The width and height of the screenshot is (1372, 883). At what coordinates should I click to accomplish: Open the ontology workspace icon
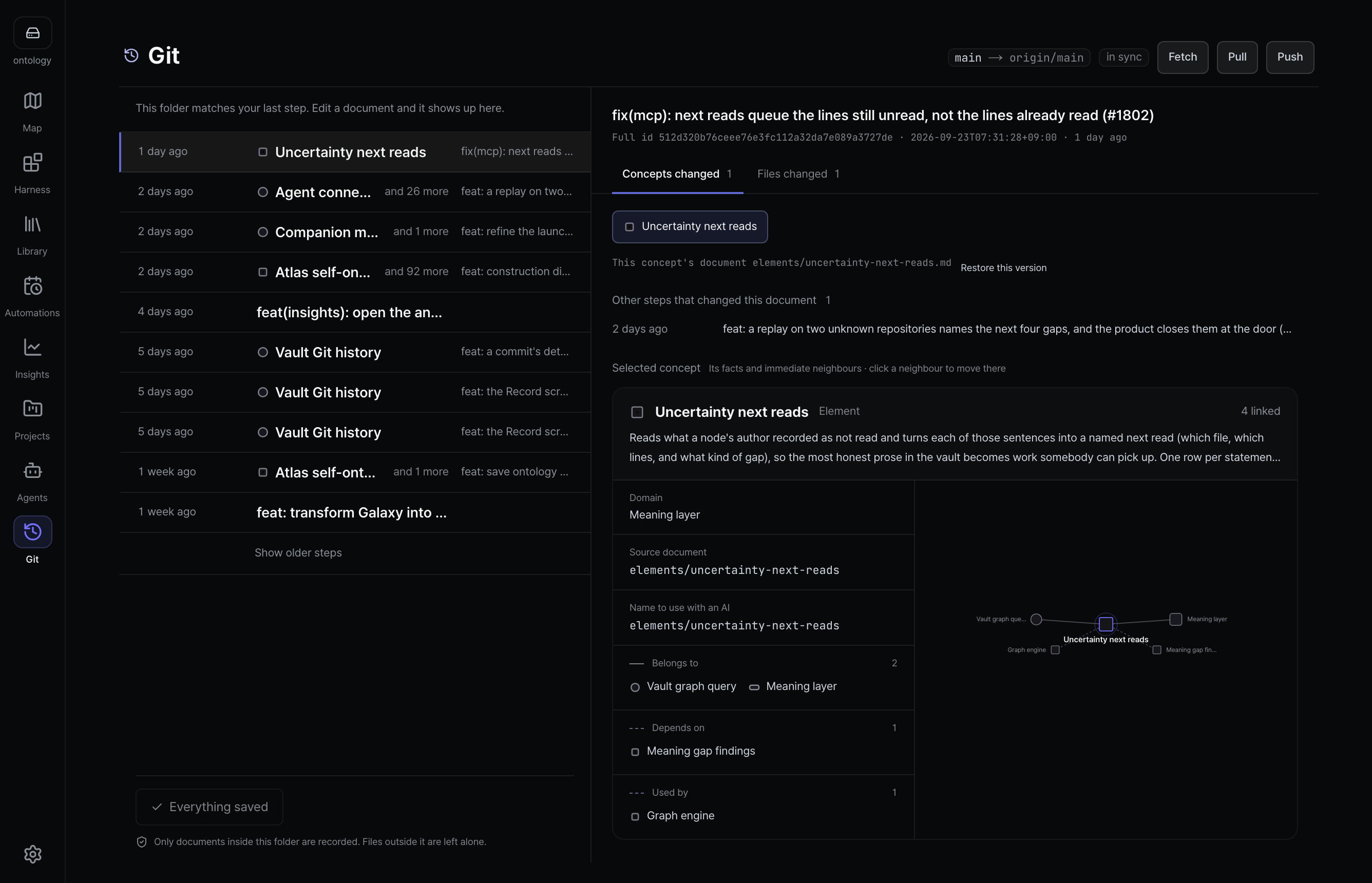(x=33, y=33)
